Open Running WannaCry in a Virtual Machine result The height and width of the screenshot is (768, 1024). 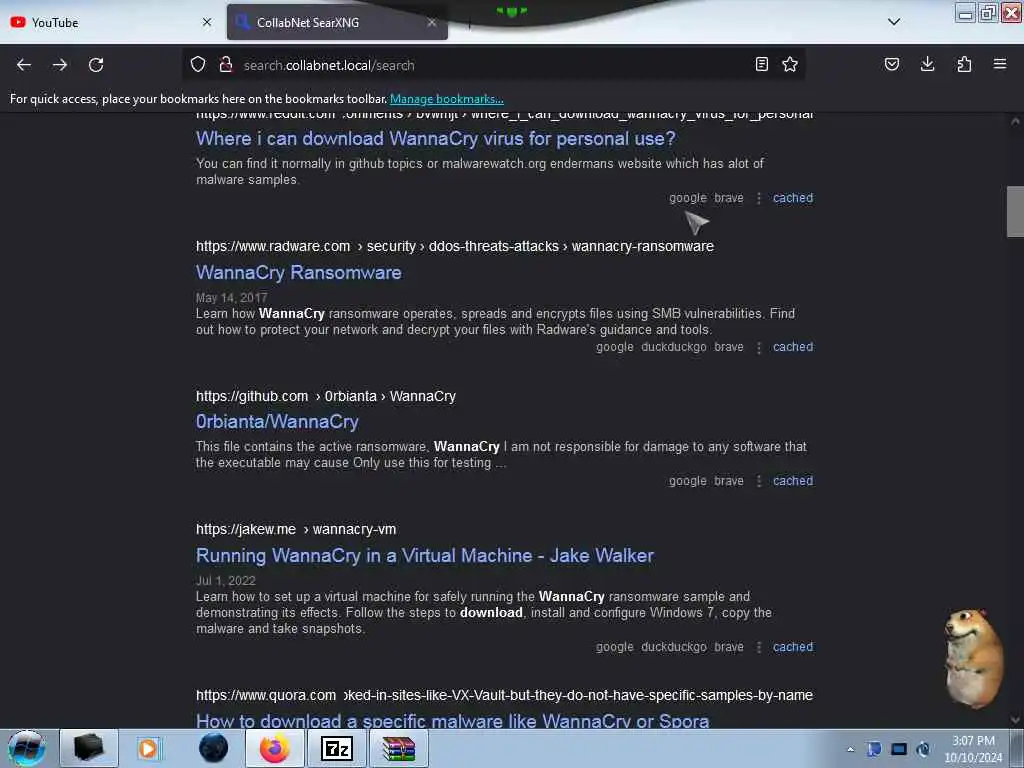pyautogui.click(x=424, y=556)
